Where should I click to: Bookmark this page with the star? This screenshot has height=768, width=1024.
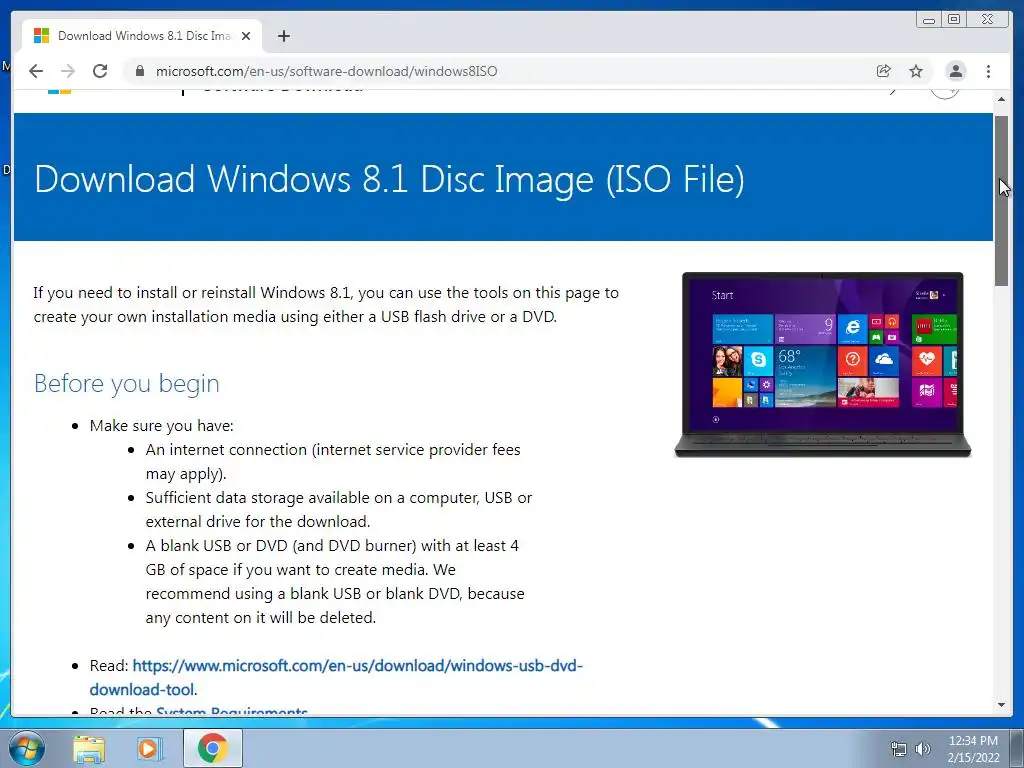coord(916,71)
